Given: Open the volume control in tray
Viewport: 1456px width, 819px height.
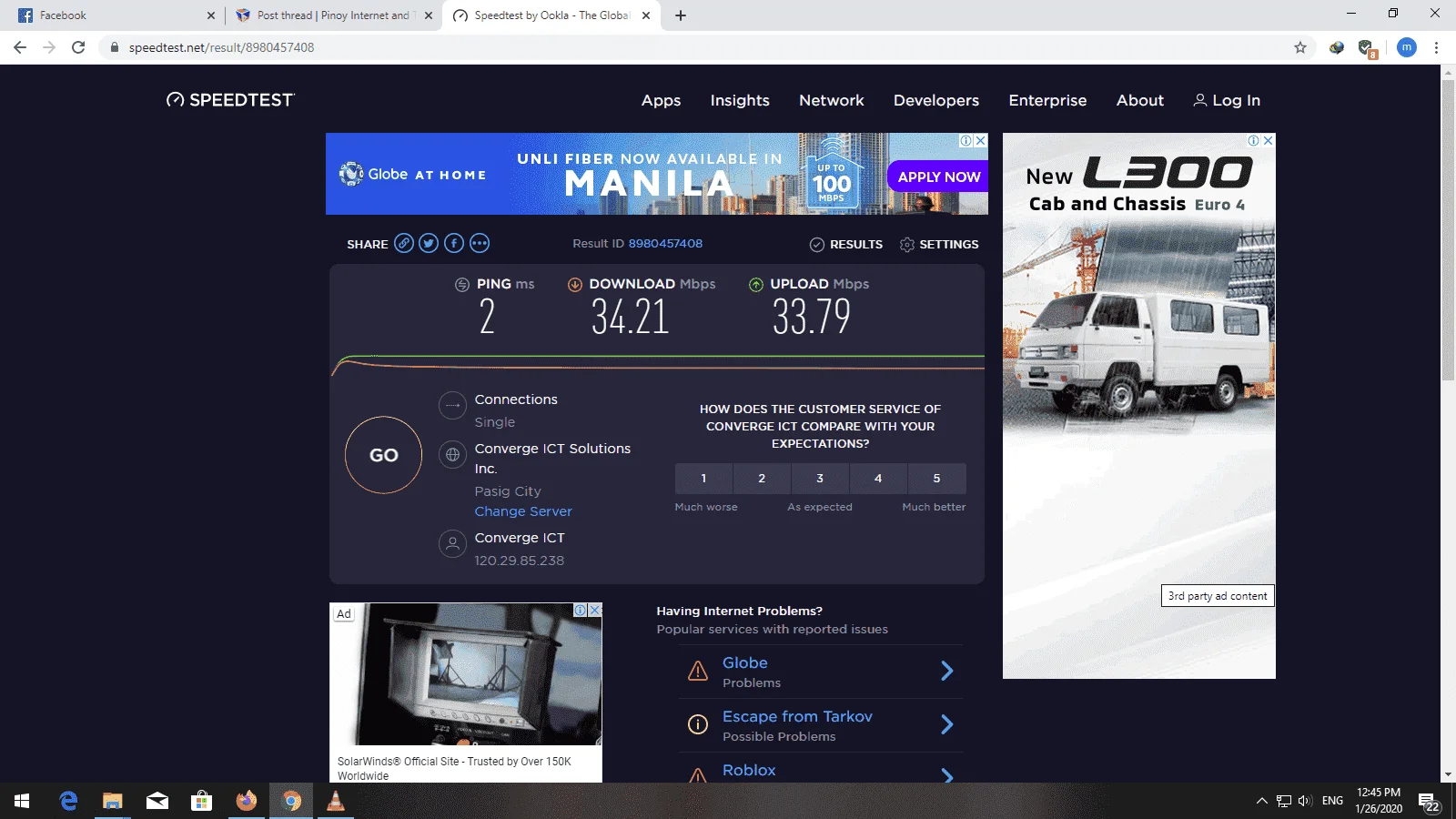Looking at the screenshot, I should click(1305, 801).
